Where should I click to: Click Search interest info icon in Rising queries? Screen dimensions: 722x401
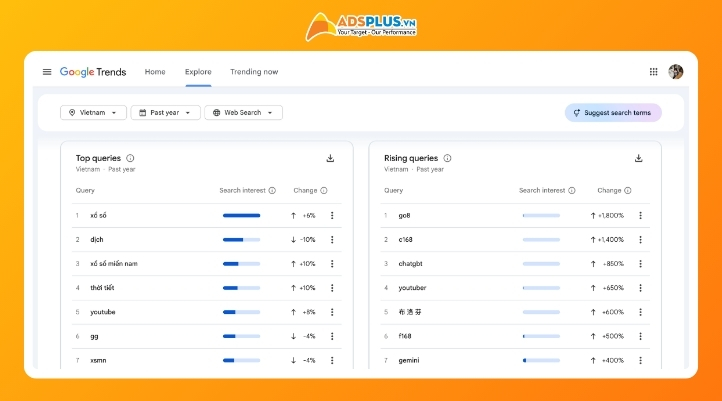(571, 191)
